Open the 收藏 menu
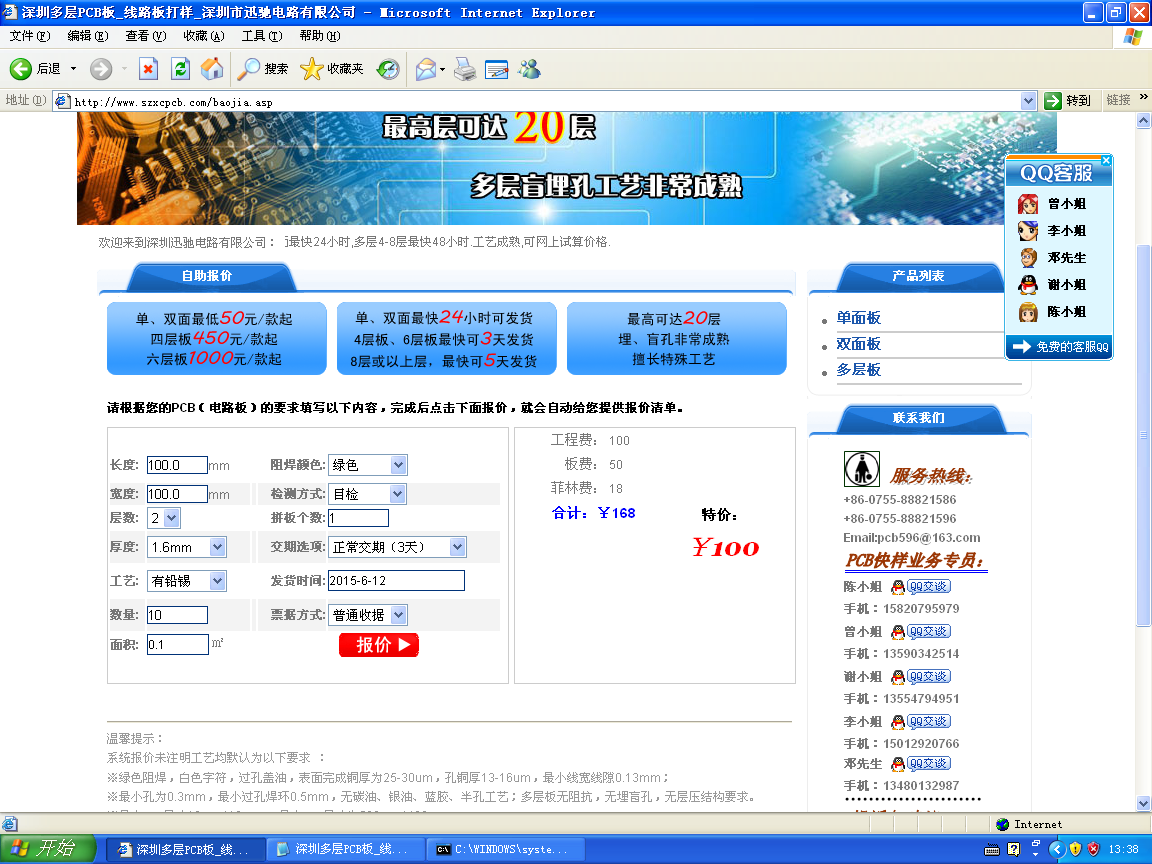The image size is (1152, 864). tap(204, 35)
